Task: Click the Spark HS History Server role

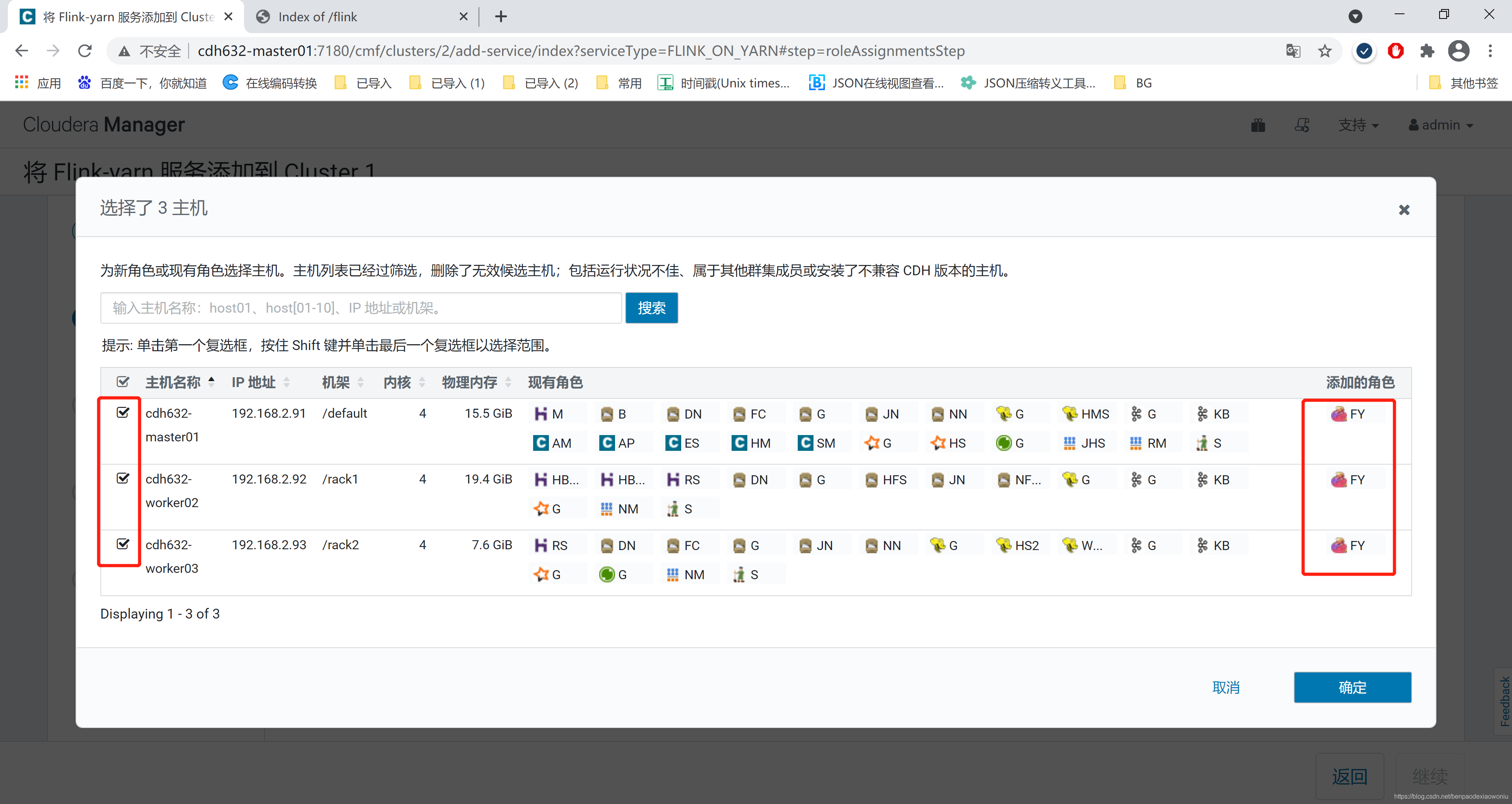Action: (x=949, y=443)
